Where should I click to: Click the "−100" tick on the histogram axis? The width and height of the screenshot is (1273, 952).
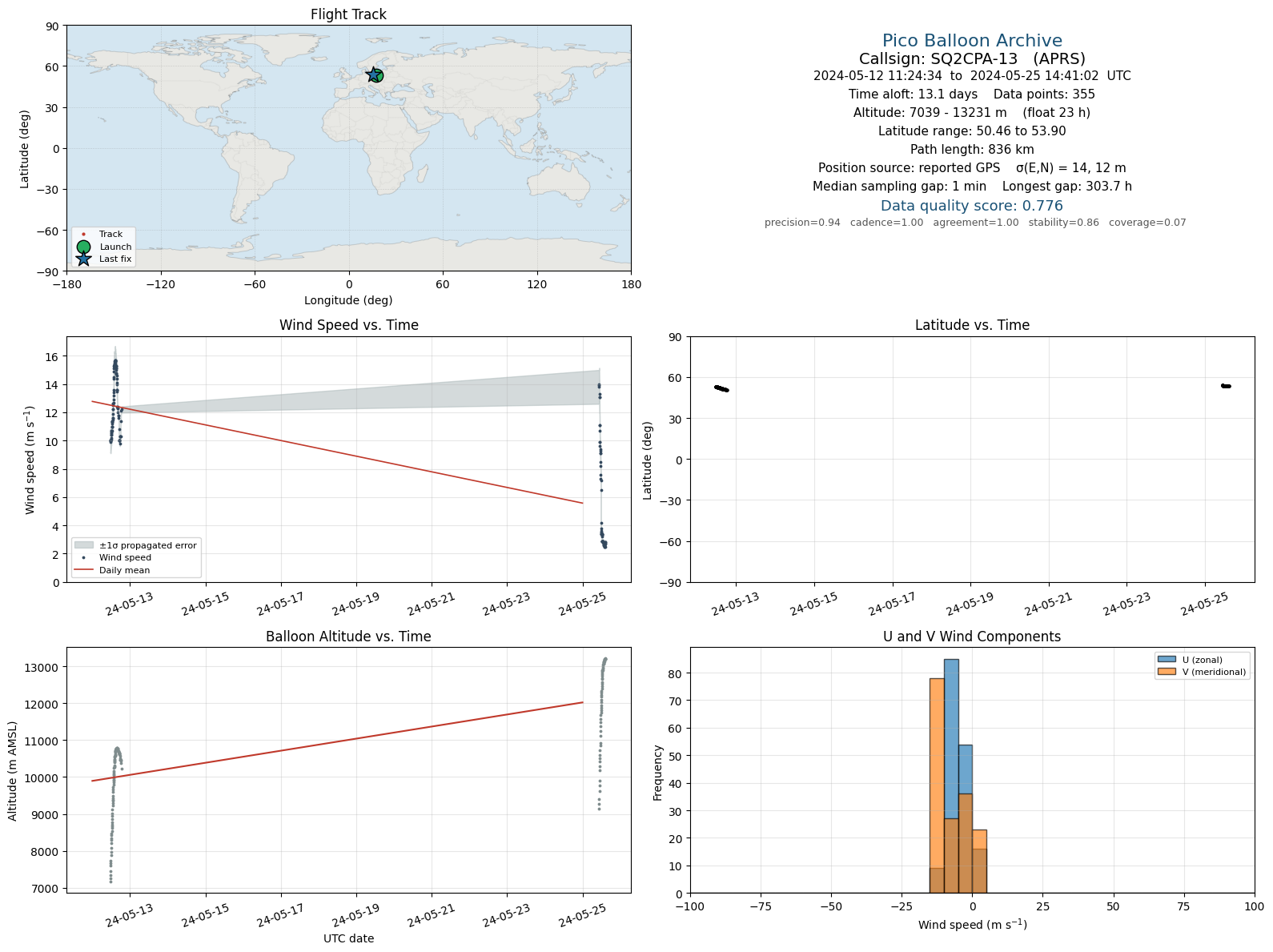click(x=690, y=907)
